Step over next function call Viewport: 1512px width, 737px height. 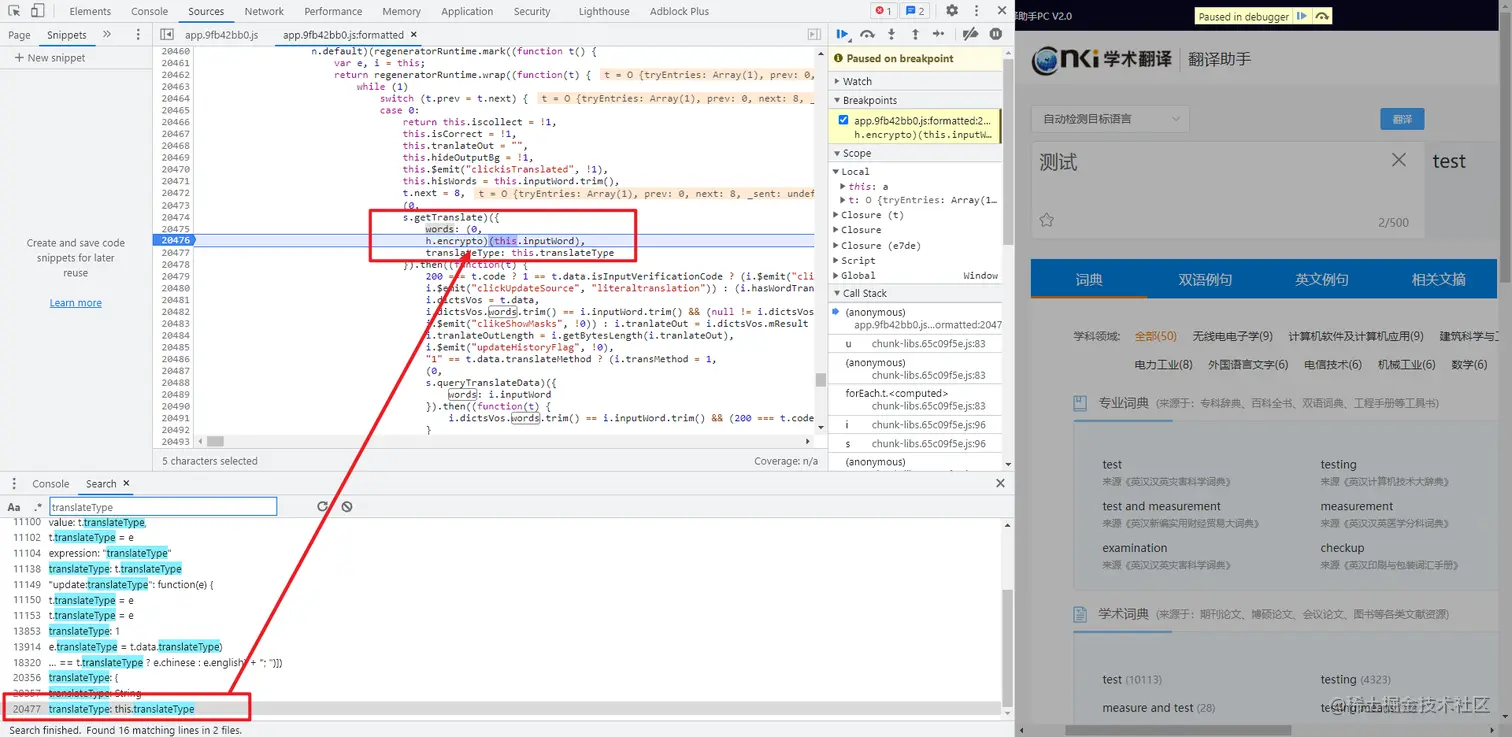867,34
